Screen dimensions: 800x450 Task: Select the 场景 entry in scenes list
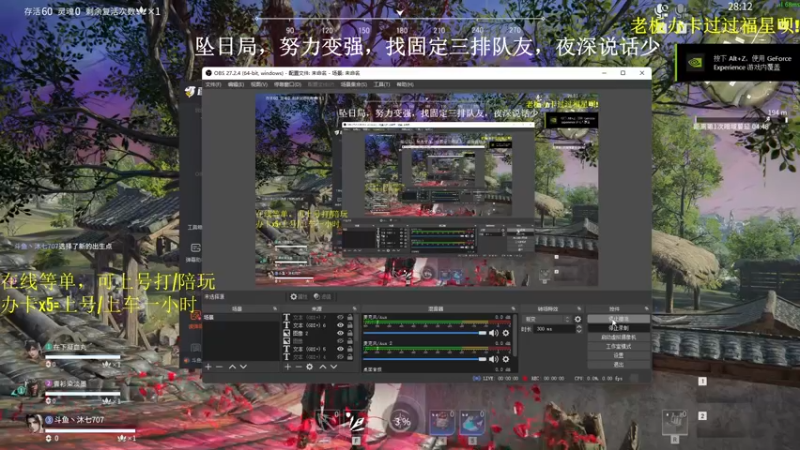point(241,317)
